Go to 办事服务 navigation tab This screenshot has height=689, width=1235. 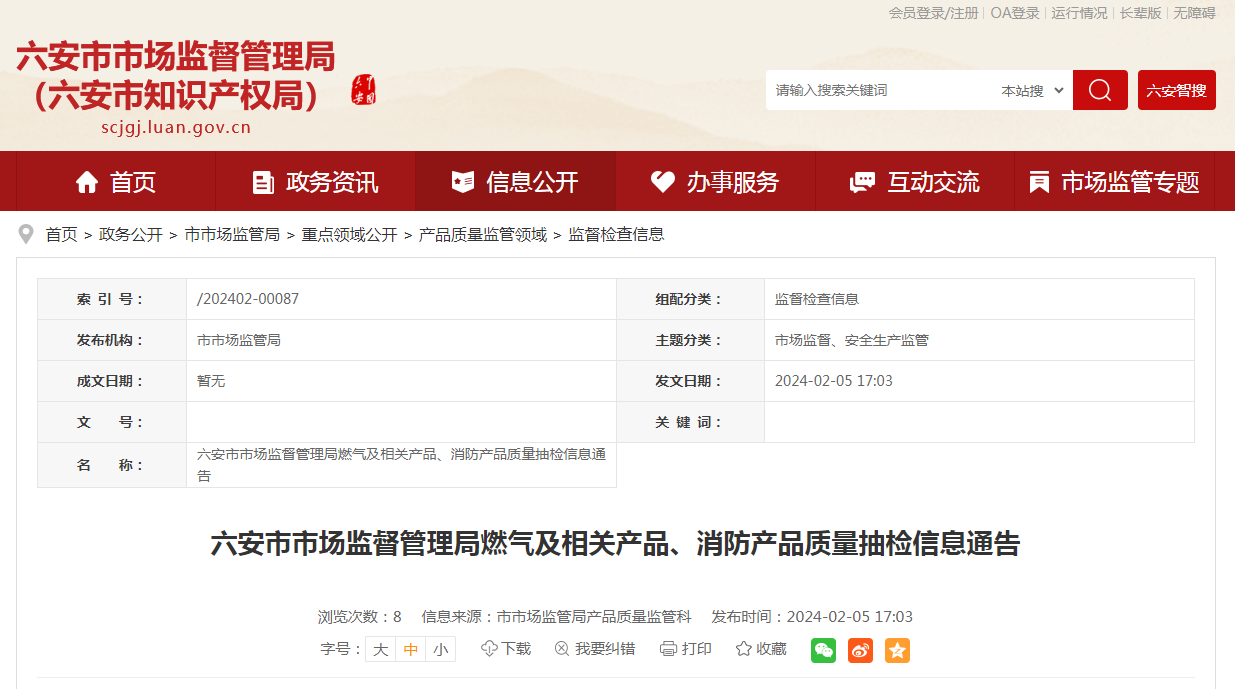click(x=715, y=182)
